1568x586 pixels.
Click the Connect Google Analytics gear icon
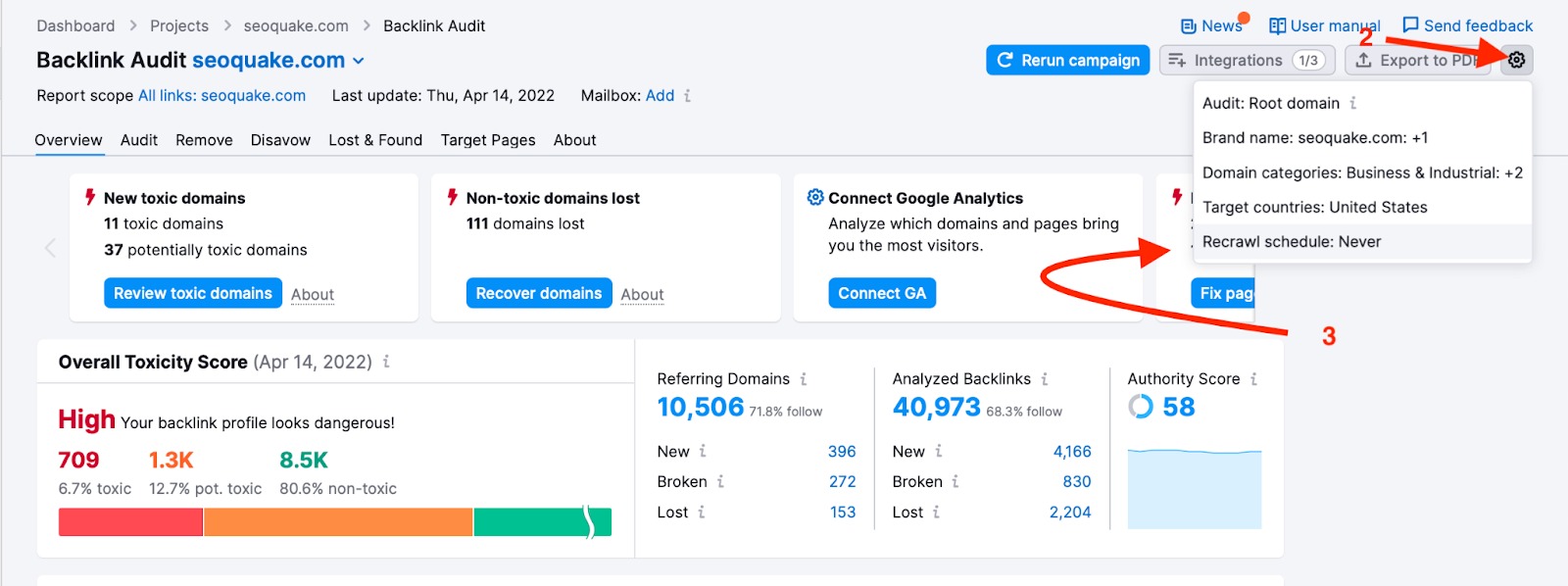click(x=815, y=197)
